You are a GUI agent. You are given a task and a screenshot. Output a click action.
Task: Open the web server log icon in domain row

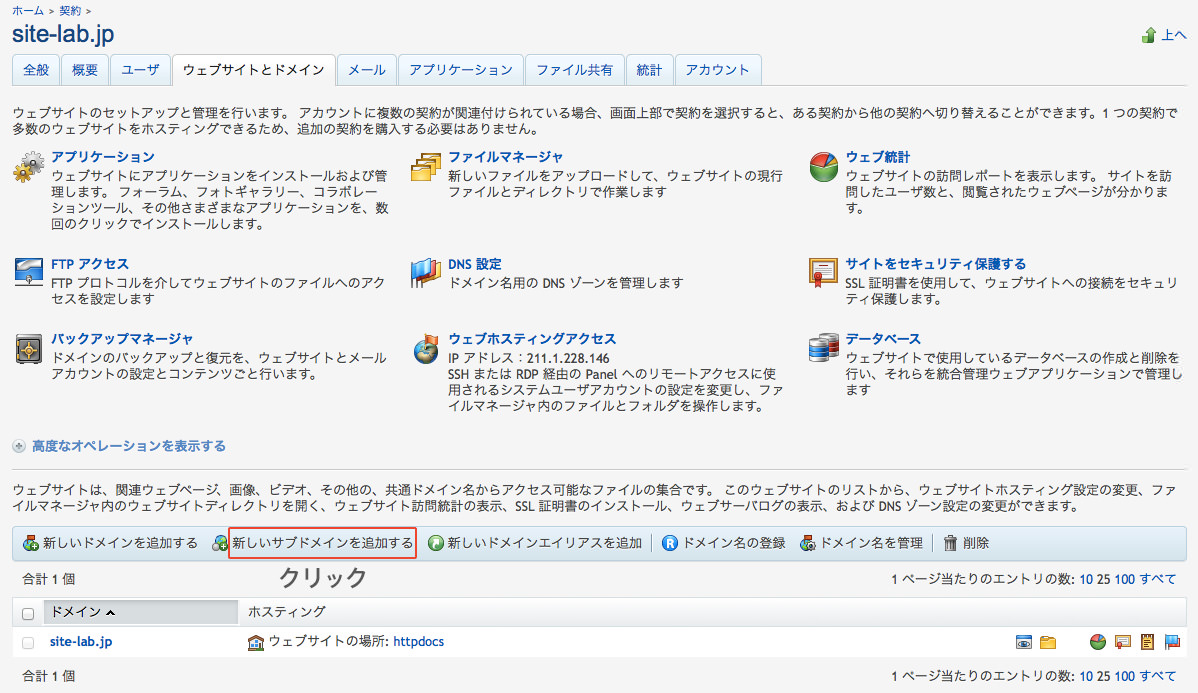tap(1147, 642)
